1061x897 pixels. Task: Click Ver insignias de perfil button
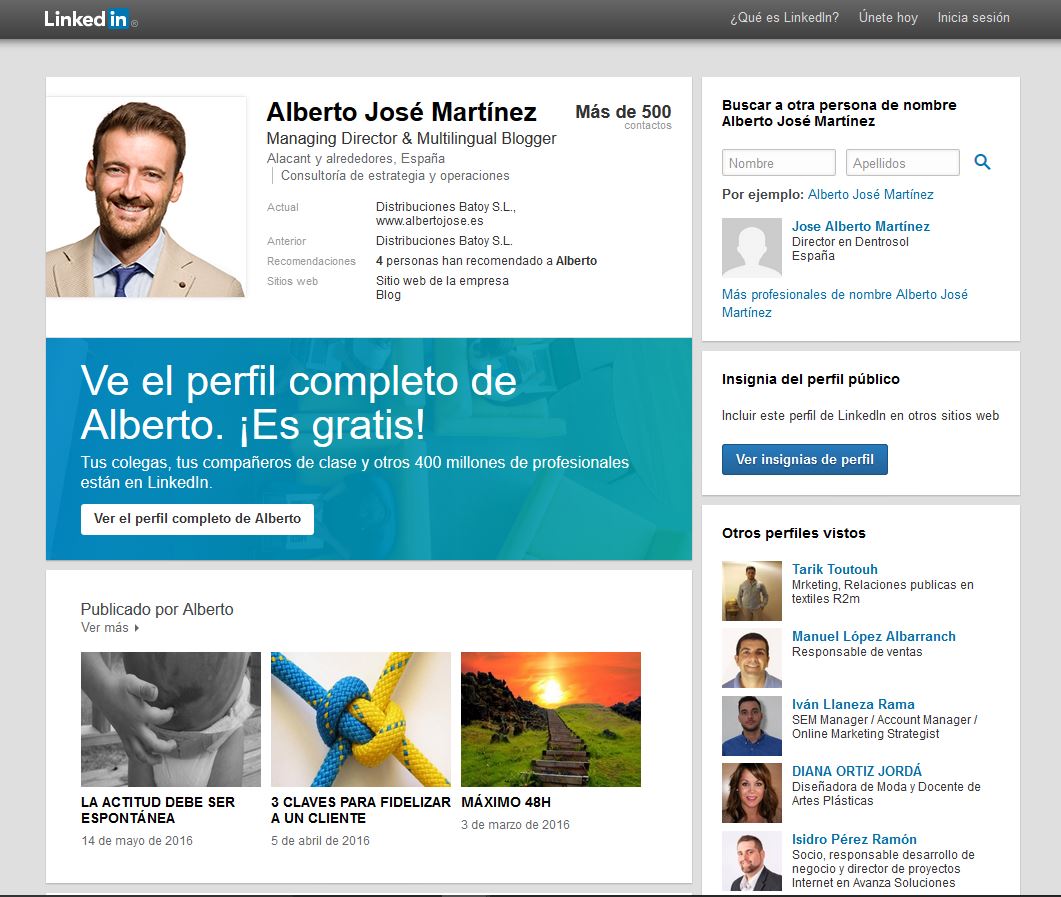[805, 459]
